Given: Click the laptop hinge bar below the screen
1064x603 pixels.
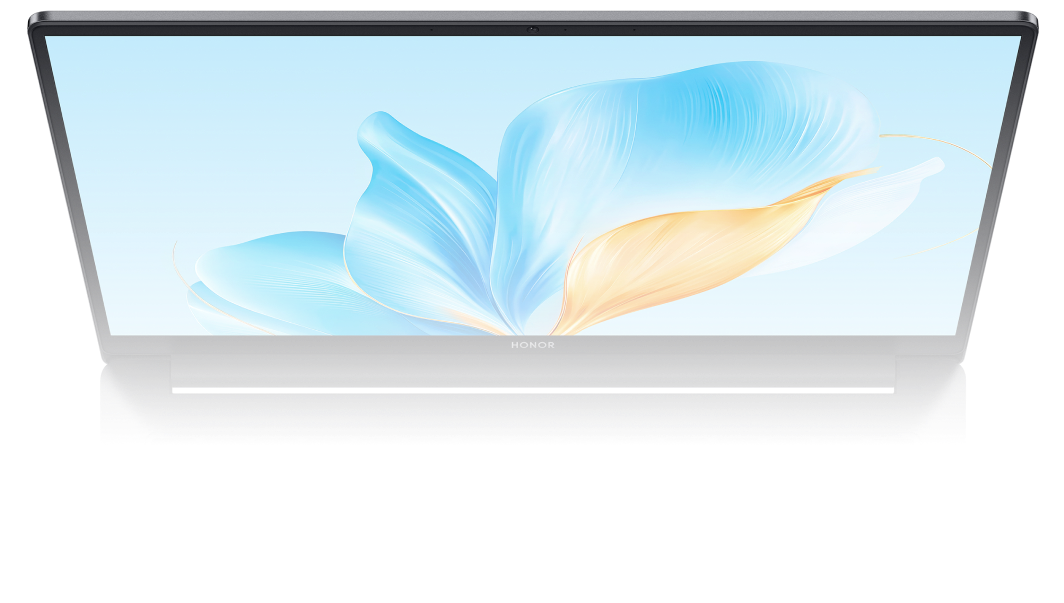Looking at the screenshot, I should (x=532, y=372).
